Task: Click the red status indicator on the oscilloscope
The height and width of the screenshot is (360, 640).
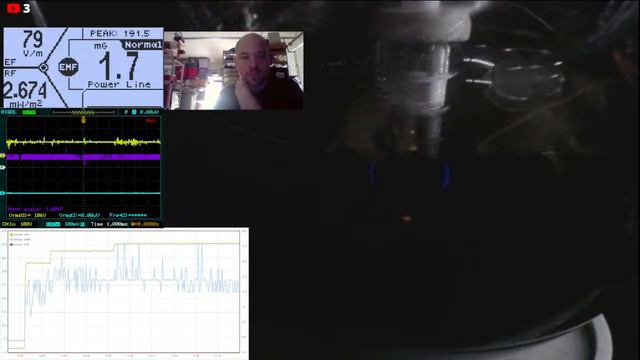Action: [151, 121]
